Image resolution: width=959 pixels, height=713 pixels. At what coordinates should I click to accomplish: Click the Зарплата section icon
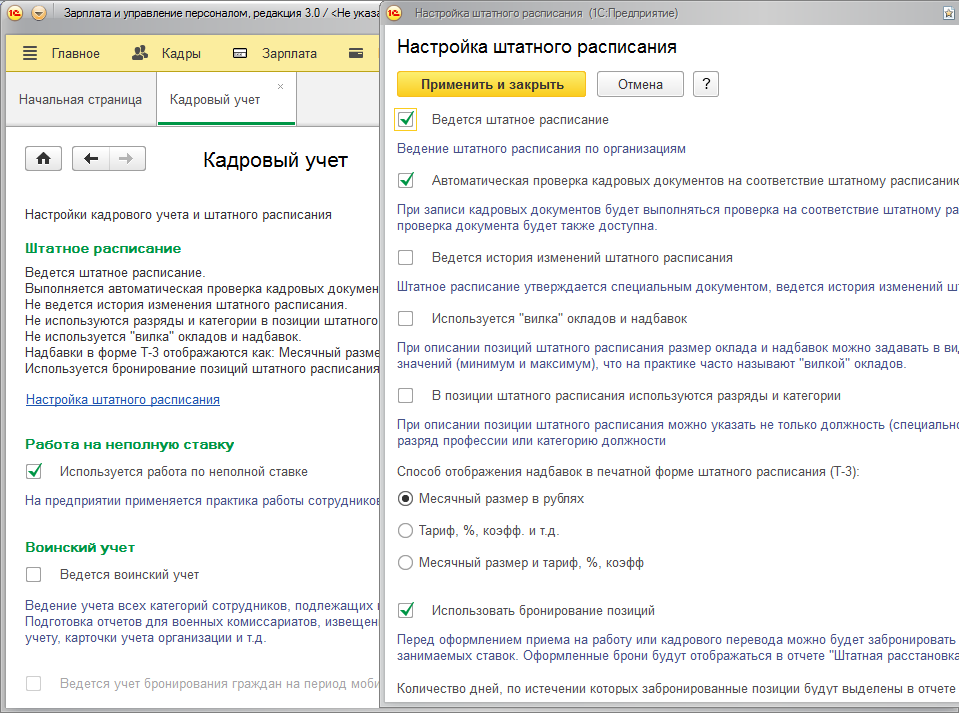pyautogui.click(x=240, y=54)
